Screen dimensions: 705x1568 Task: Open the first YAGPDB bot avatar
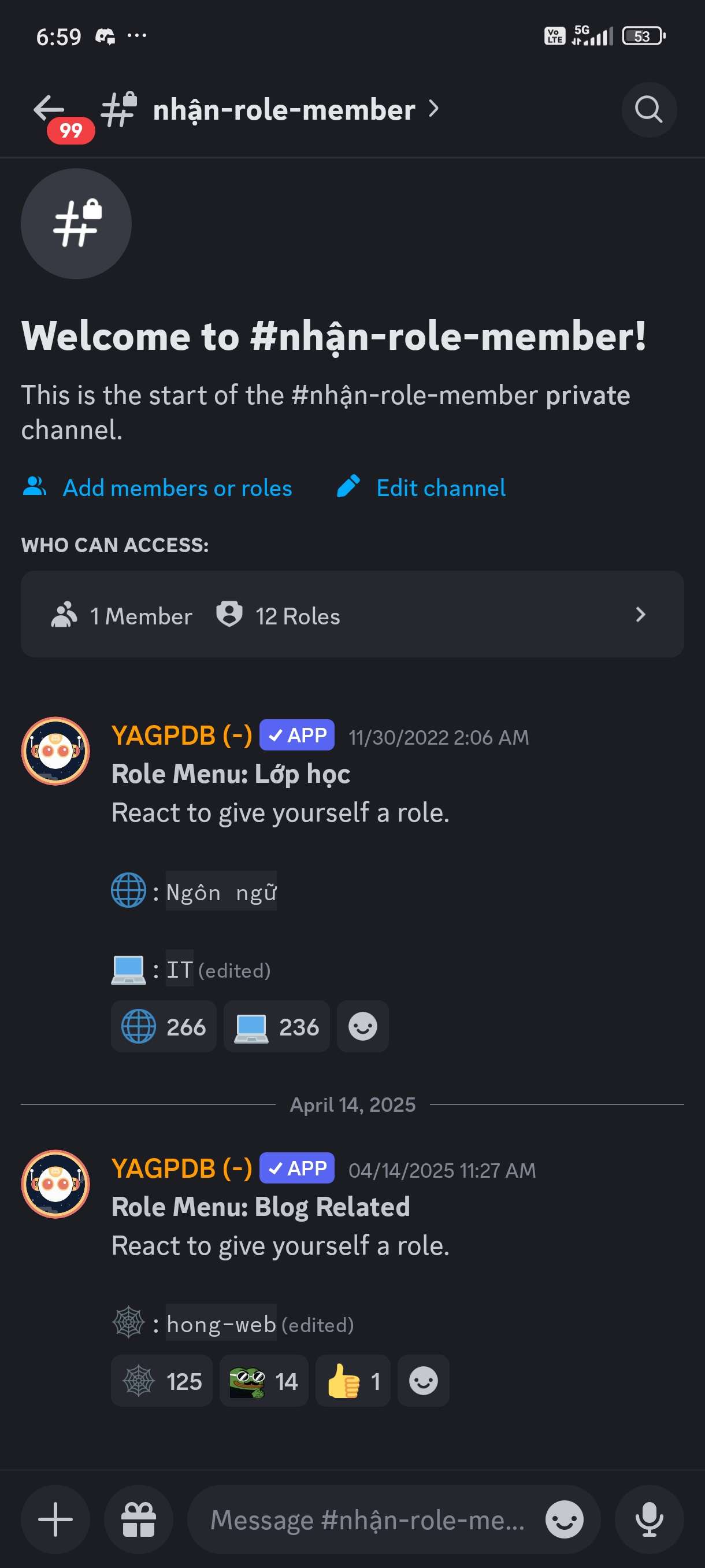click(x=55, y=751)
